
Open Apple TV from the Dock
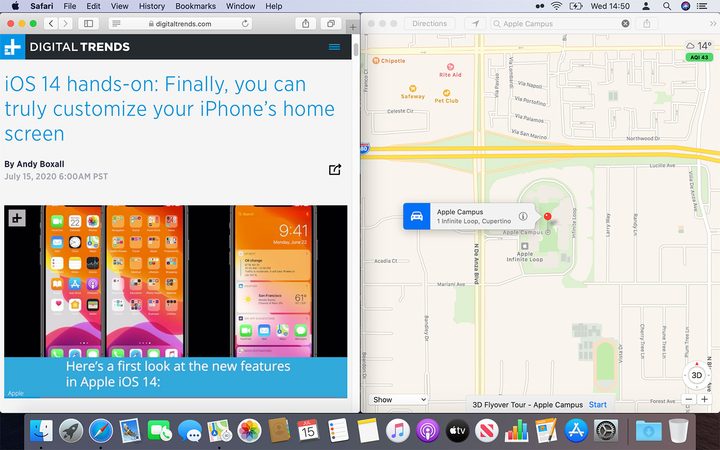(457, 431)
